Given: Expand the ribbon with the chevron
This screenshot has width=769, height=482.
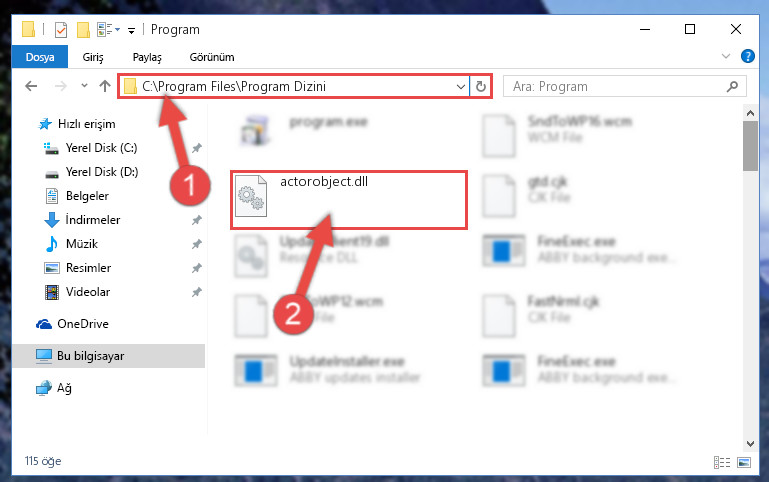Looking at the screenshot, I should 726,56.
